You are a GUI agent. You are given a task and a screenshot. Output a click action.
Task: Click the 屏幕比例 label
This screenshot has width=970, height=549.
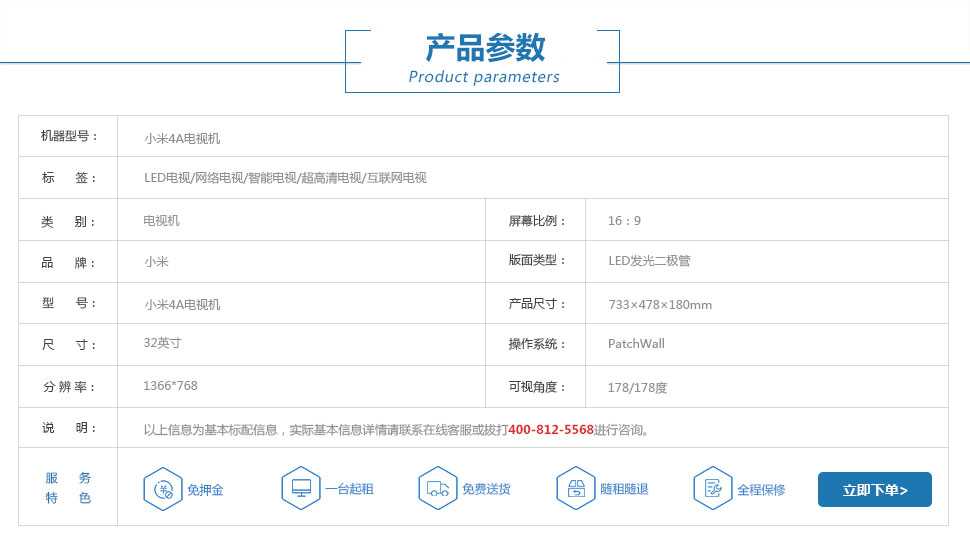536,221
